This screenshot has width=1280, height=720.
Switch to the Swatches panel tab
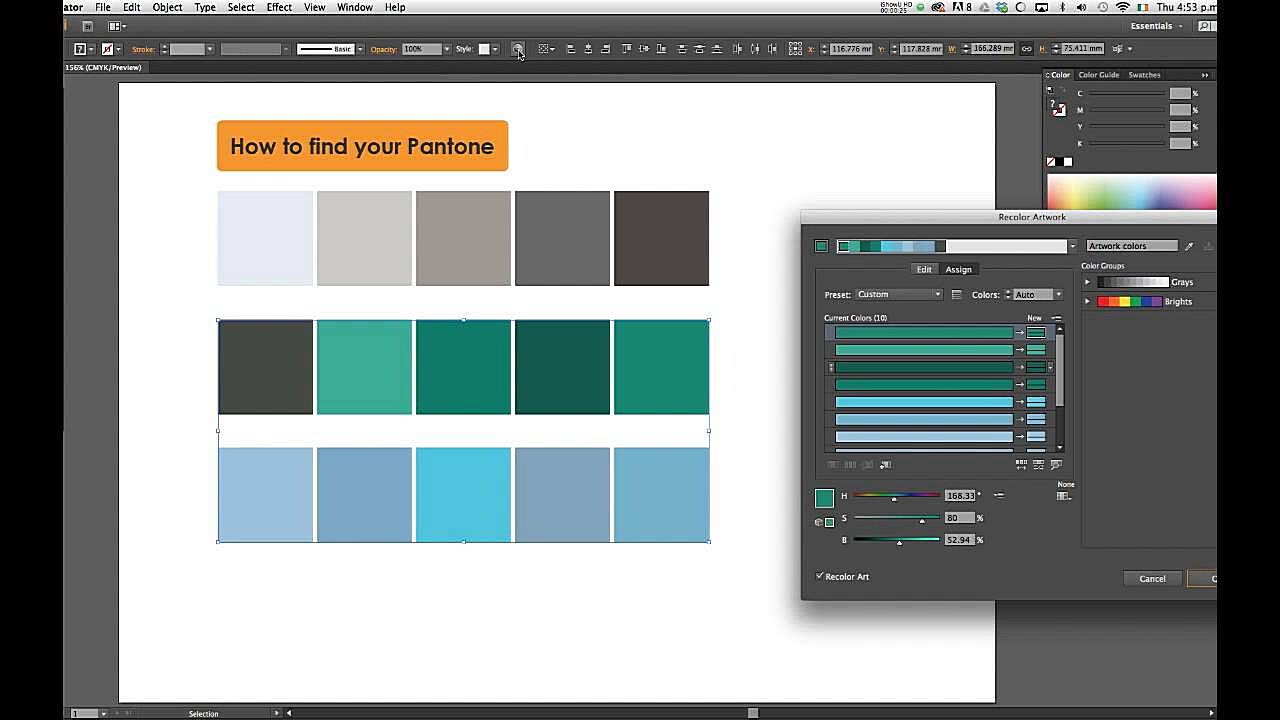tap(1144, 75)
